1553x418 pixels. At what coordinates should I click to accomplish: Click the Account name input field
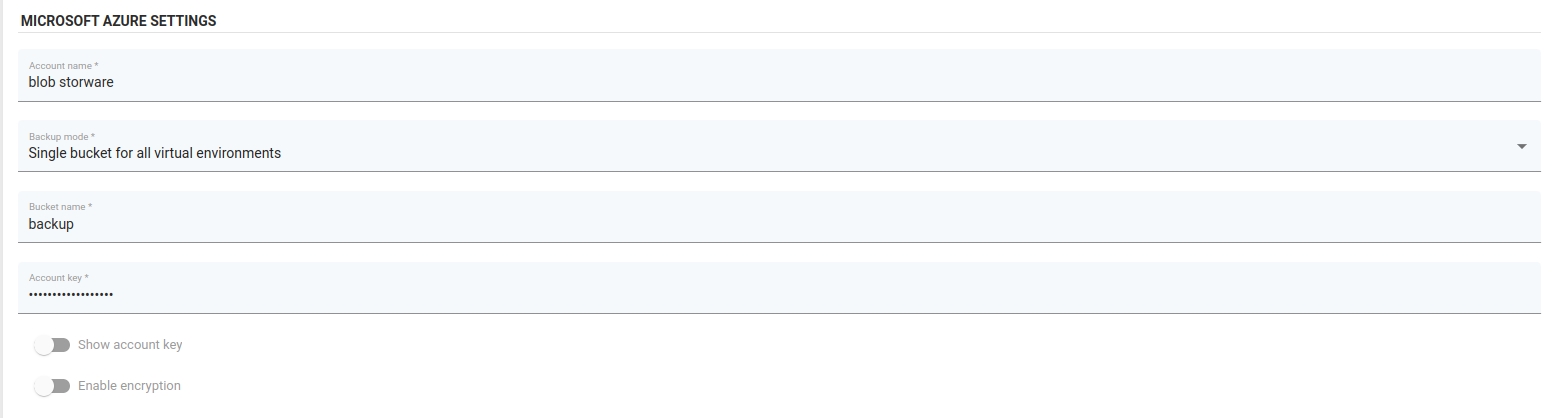pyautogui.click(x=778, y=83)
